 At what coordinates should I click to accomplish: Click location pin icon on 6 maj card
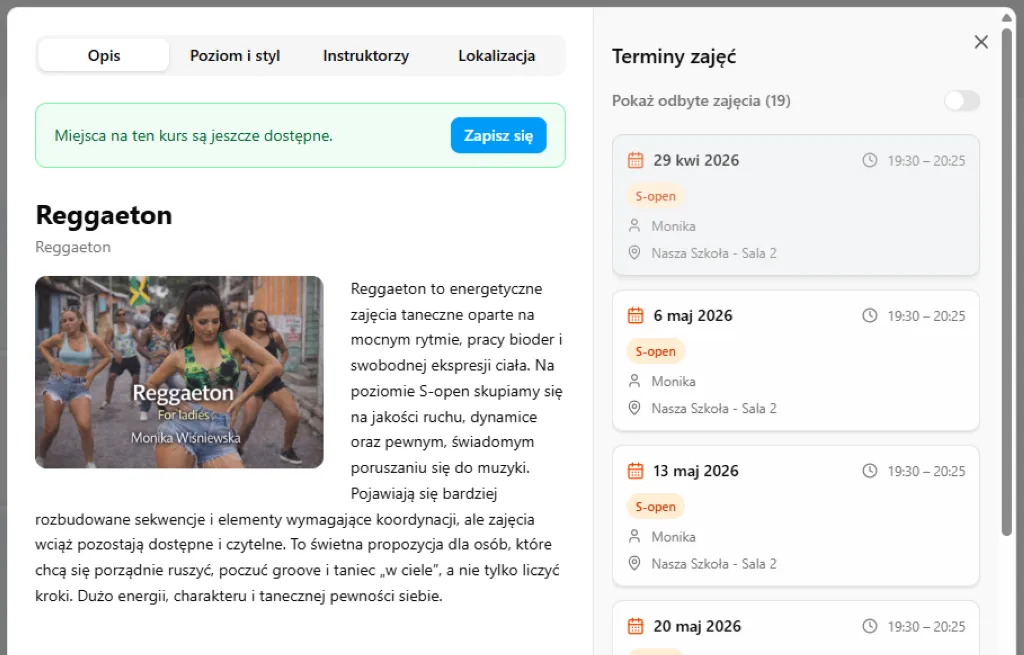(634, 408)
